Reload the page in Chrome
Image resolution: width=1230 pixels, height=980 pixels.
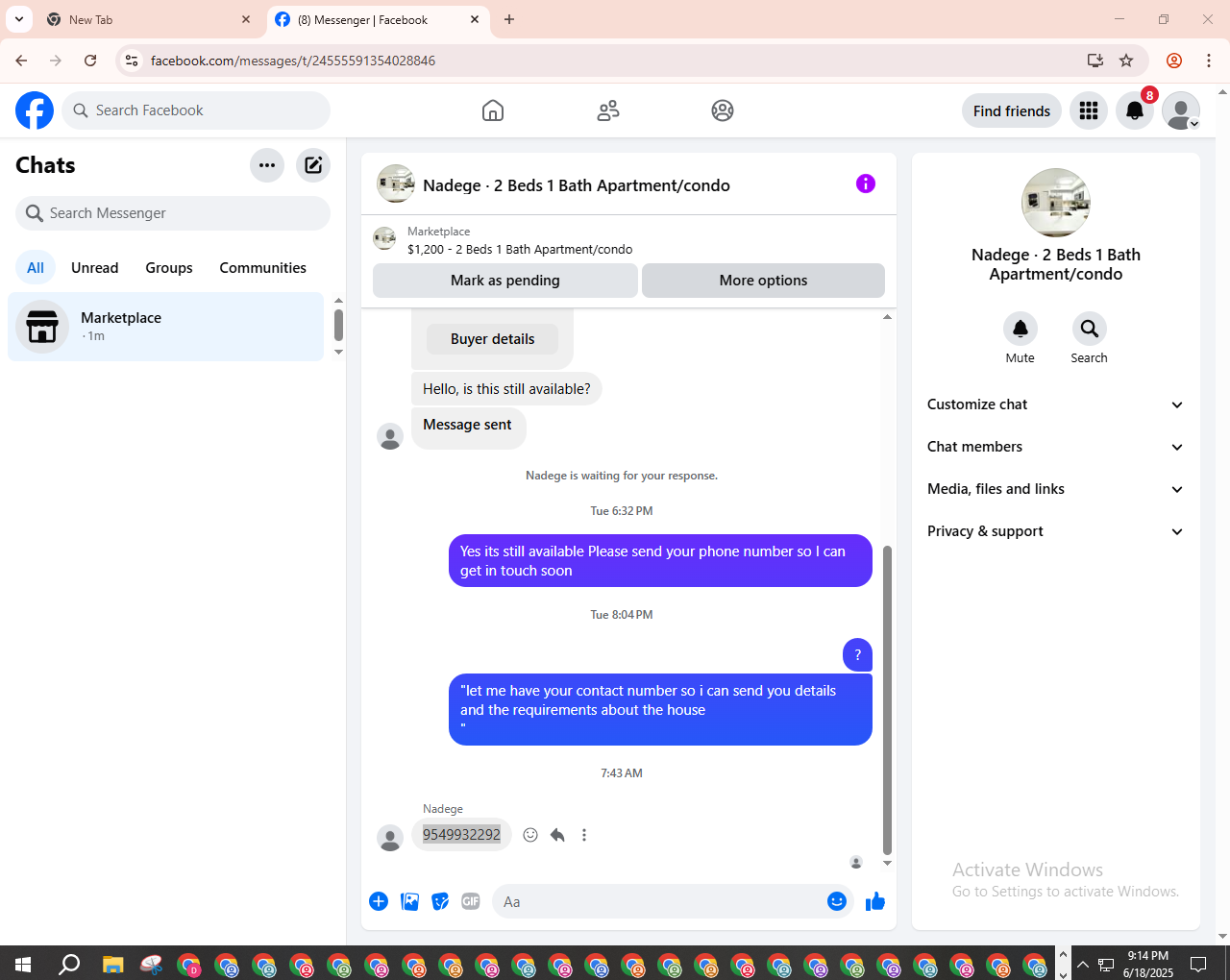click(90, 61)
